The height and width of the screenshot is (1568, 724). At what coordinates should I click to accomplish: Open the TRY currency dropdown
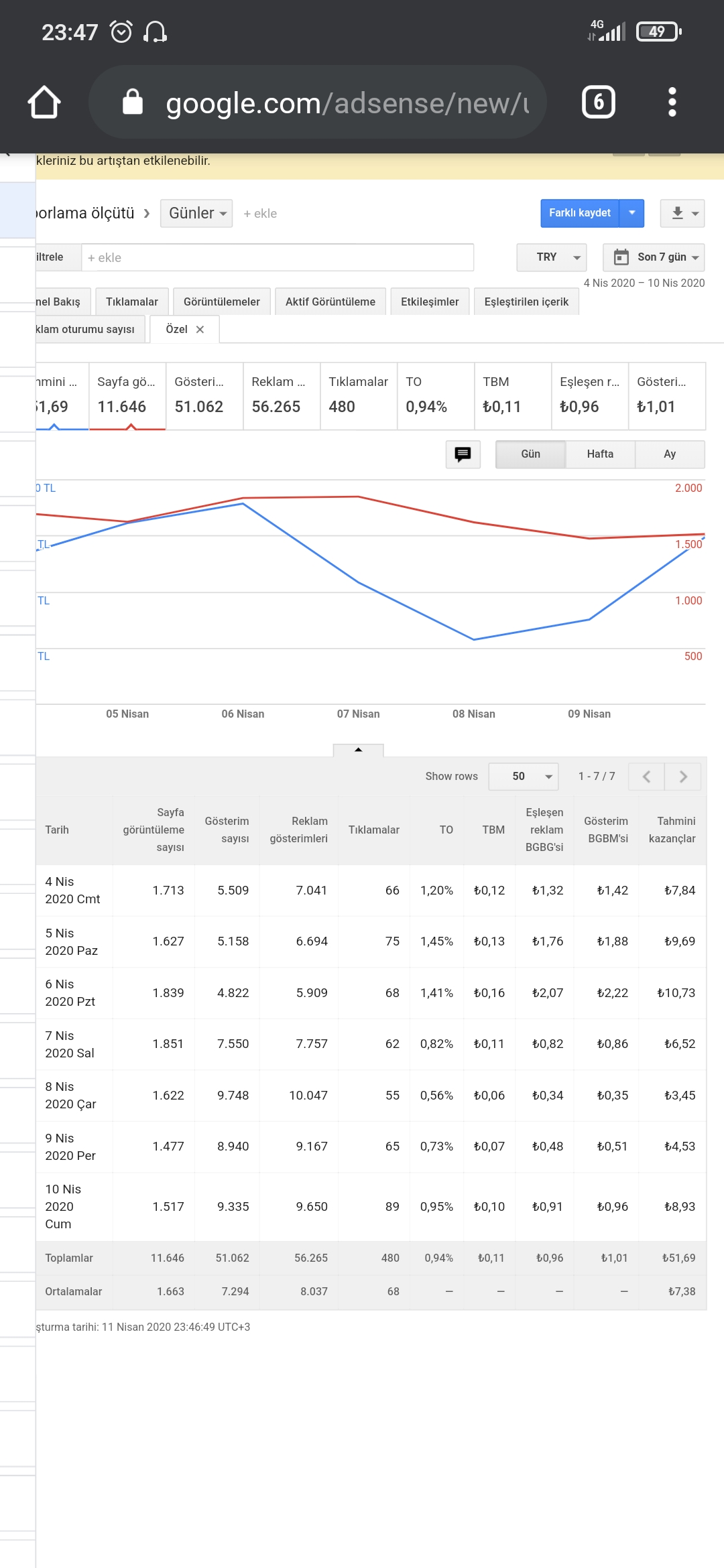pos(552,257)
